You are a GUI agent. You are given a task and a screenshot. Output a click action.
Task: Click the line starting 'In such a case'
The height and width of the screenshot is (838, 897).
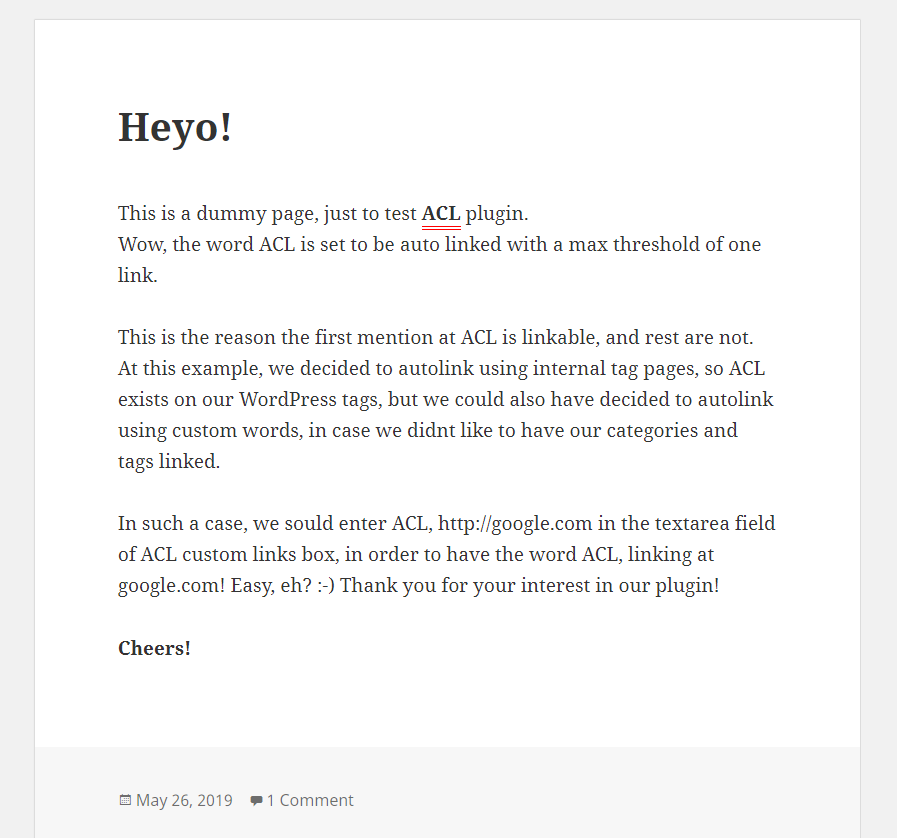[x=447, y=524]
